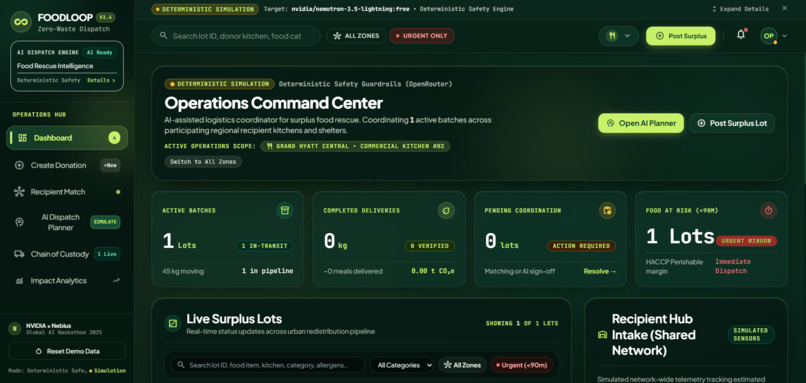This screenshot has width=806, height=383.
Task: Open the kitchen role selector dropdown
Action: pyautogui.click(x=619, y=36)
